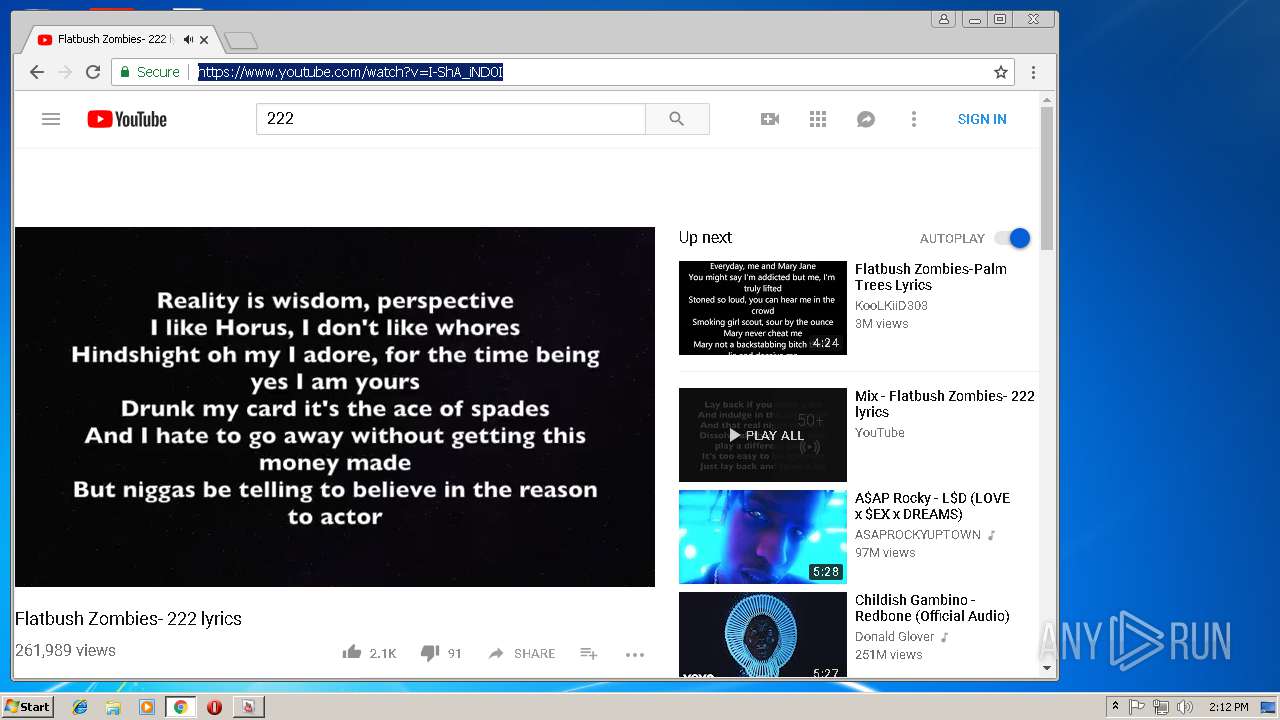Select the Flatbush Zombies- 222 tab
This screenshot has height=720, width=1280.
[x=115, y=39]
